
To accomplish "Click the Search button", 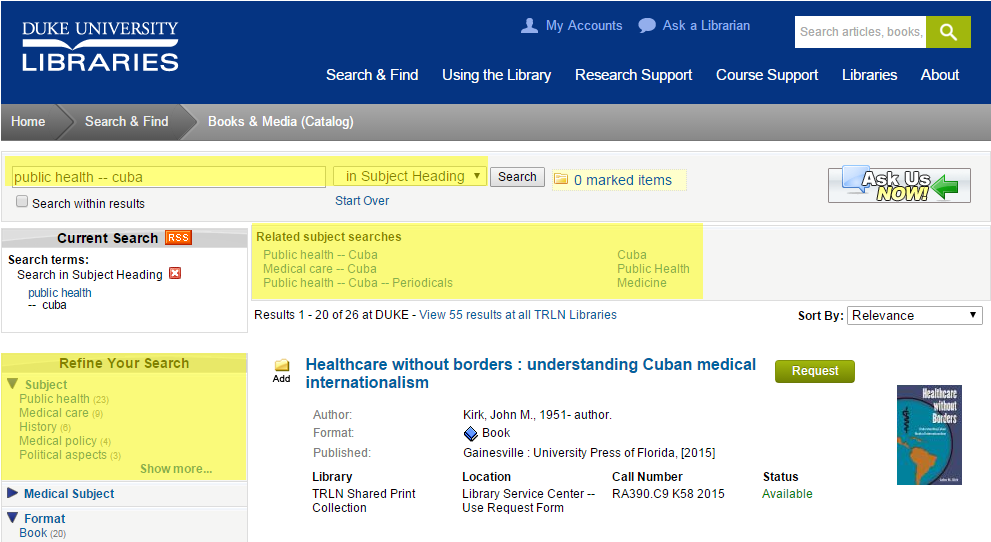I will 517,177.
